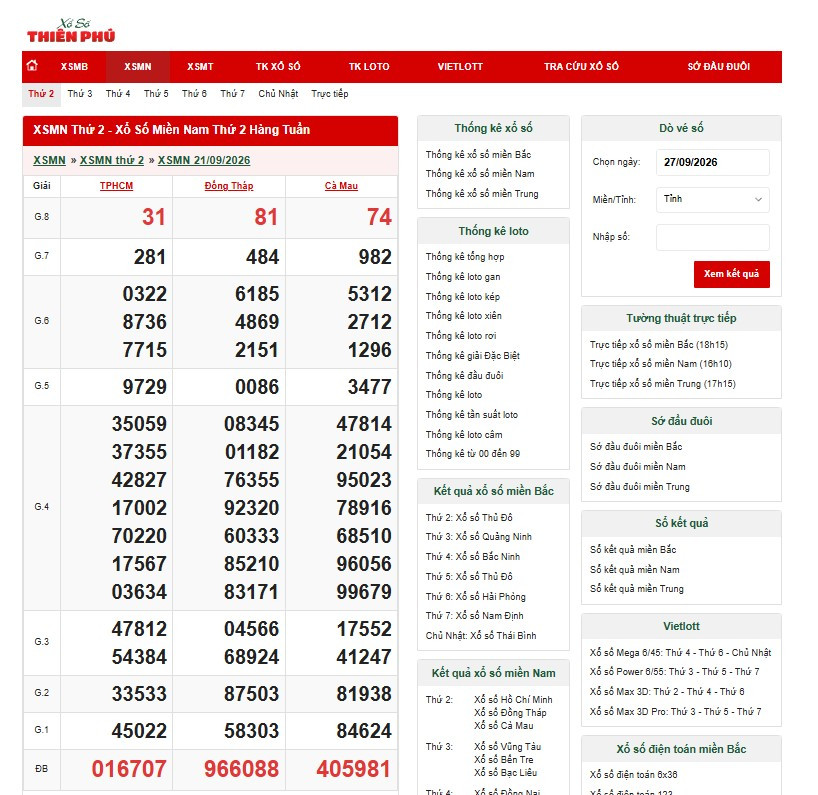Open the XSMN 21/09/2026 breadcrumb link
Viewport: 818px width, 795px height.
(x=204, y=160)
